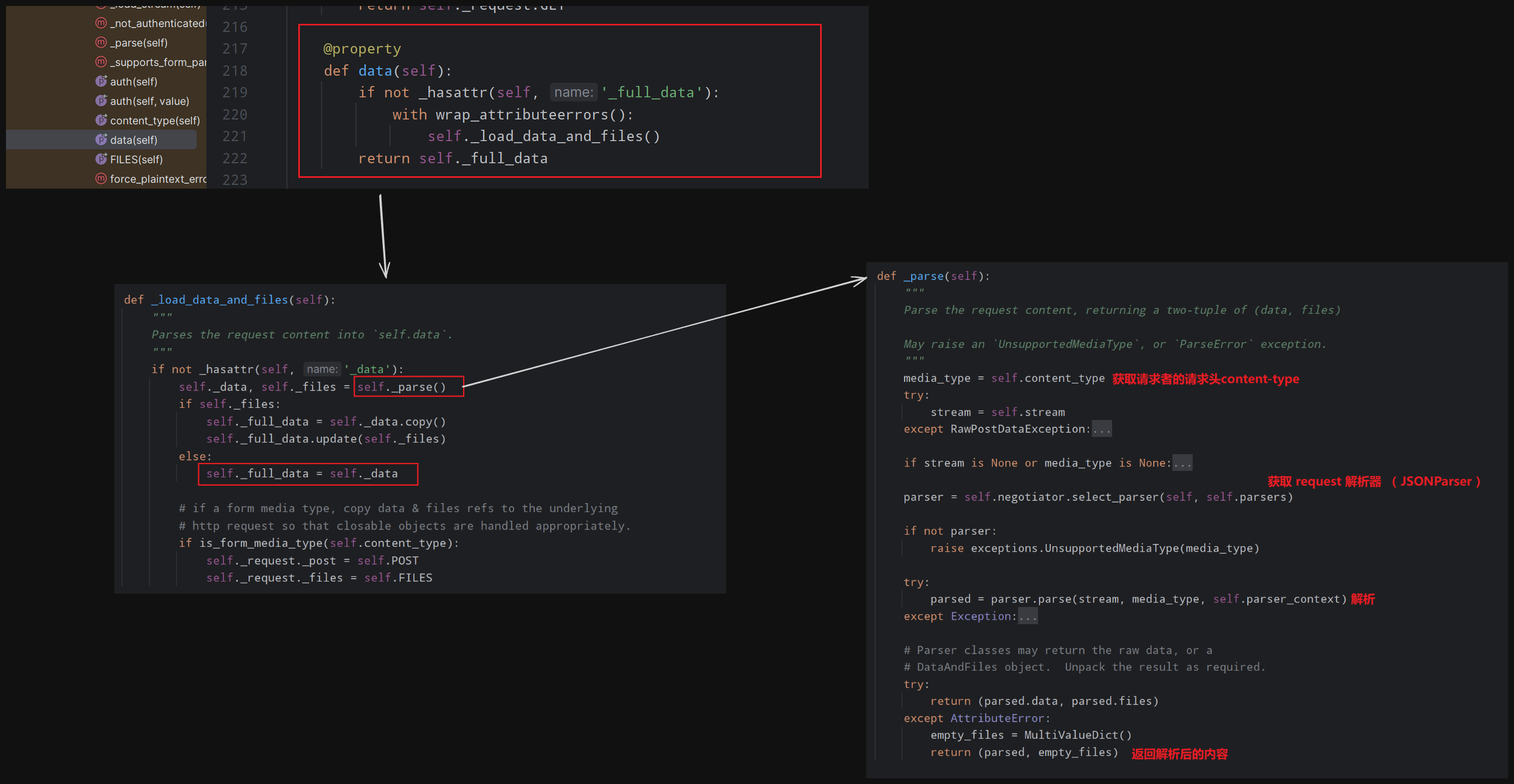Click the property setter icon for auth(self, value)
The image size is (1514, 784).
tap(101, 101)
